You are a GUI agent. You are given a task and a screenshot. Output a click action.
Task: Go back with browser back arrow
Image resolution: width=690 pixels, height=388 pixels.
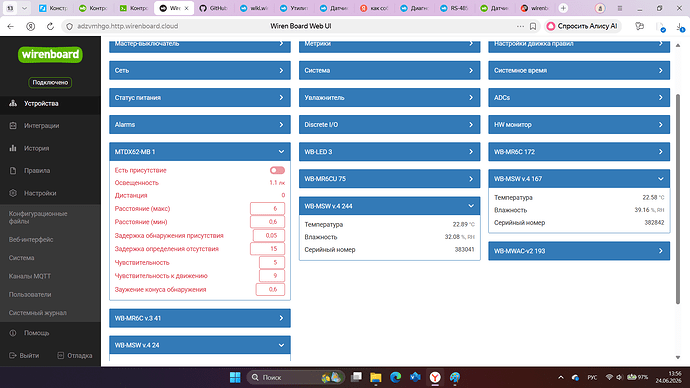point(11,26)
